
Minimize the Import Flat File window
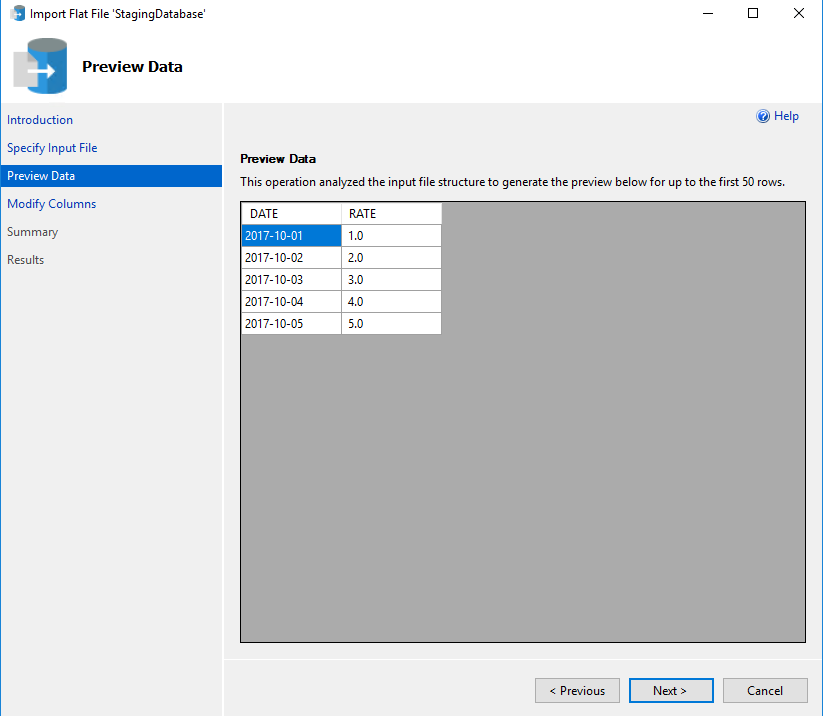click(708, 13)
